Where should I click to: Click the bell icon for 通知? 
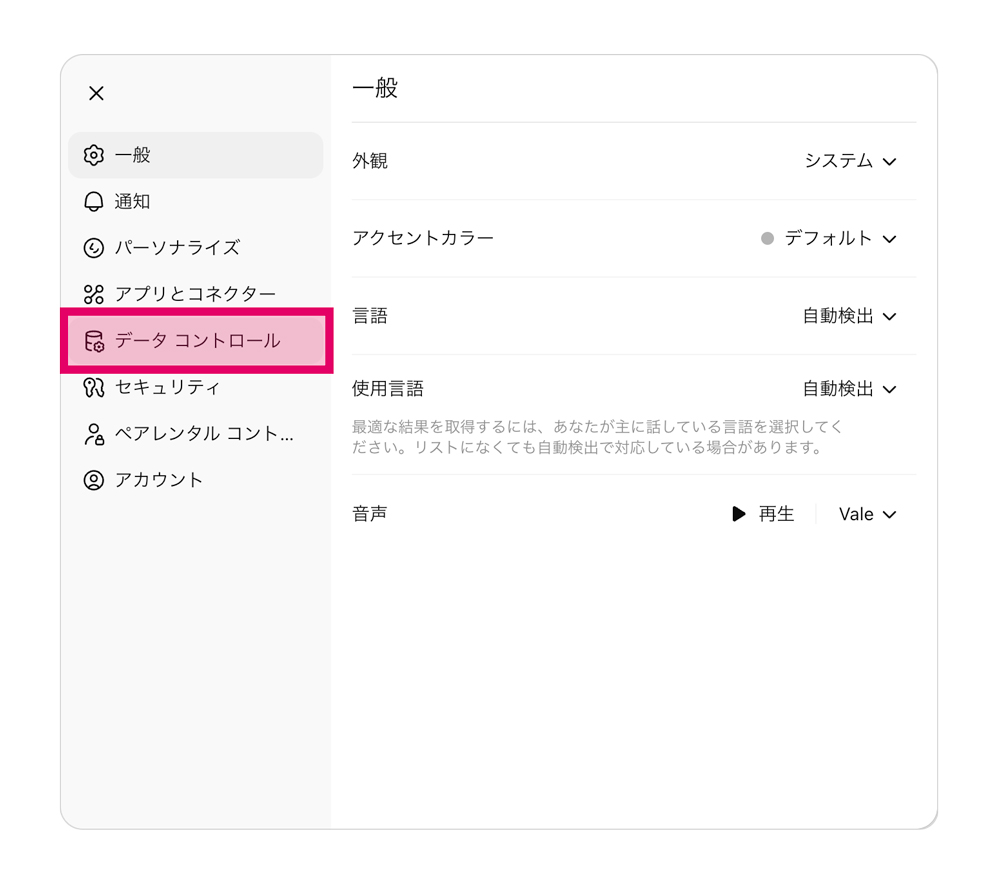coord(94,202)
